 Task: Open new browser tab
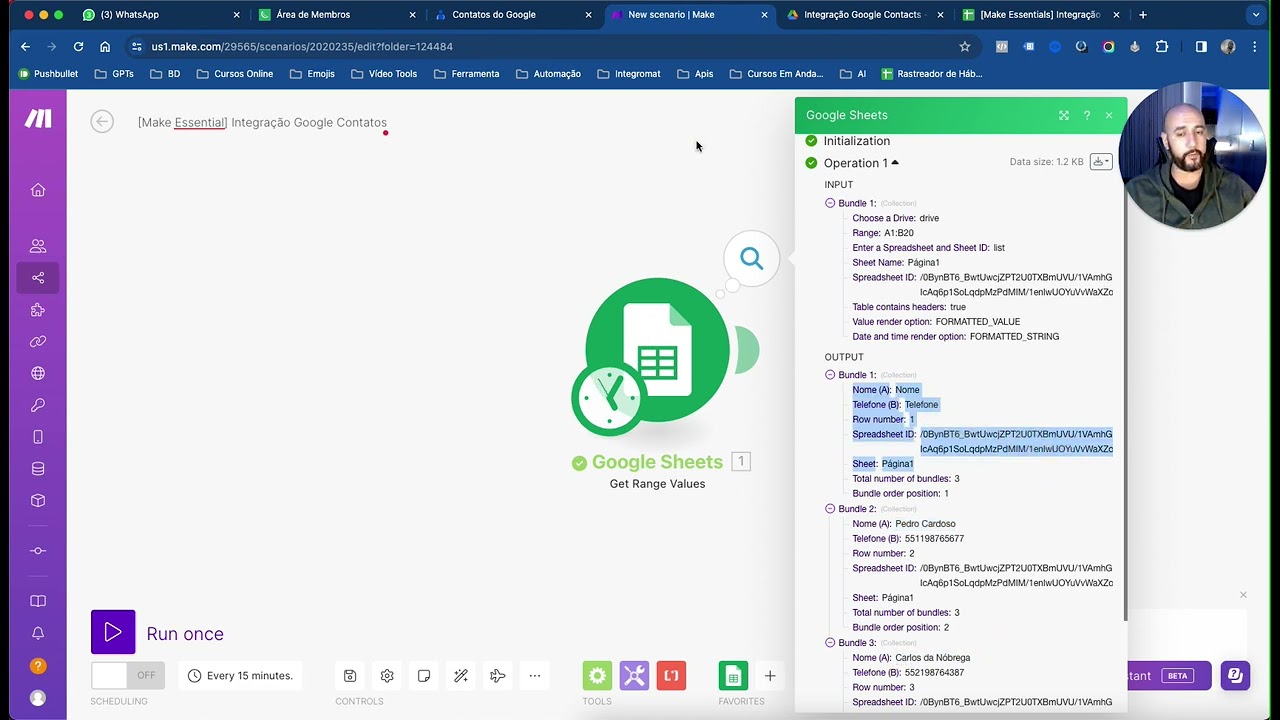(1143, 15)
